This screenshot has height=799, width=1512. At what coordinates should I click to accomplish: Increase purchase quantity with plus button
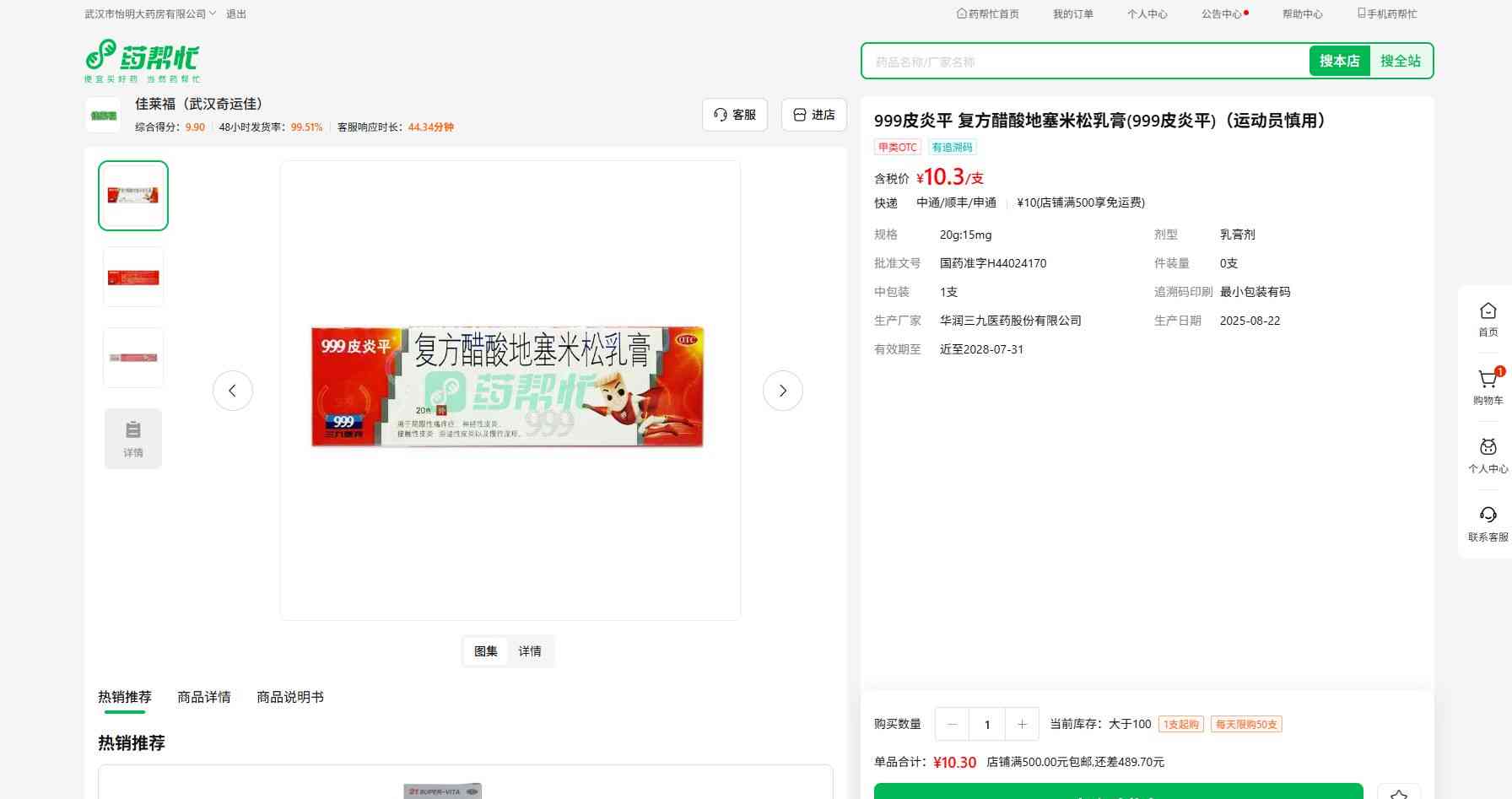tap(1022, 724)
